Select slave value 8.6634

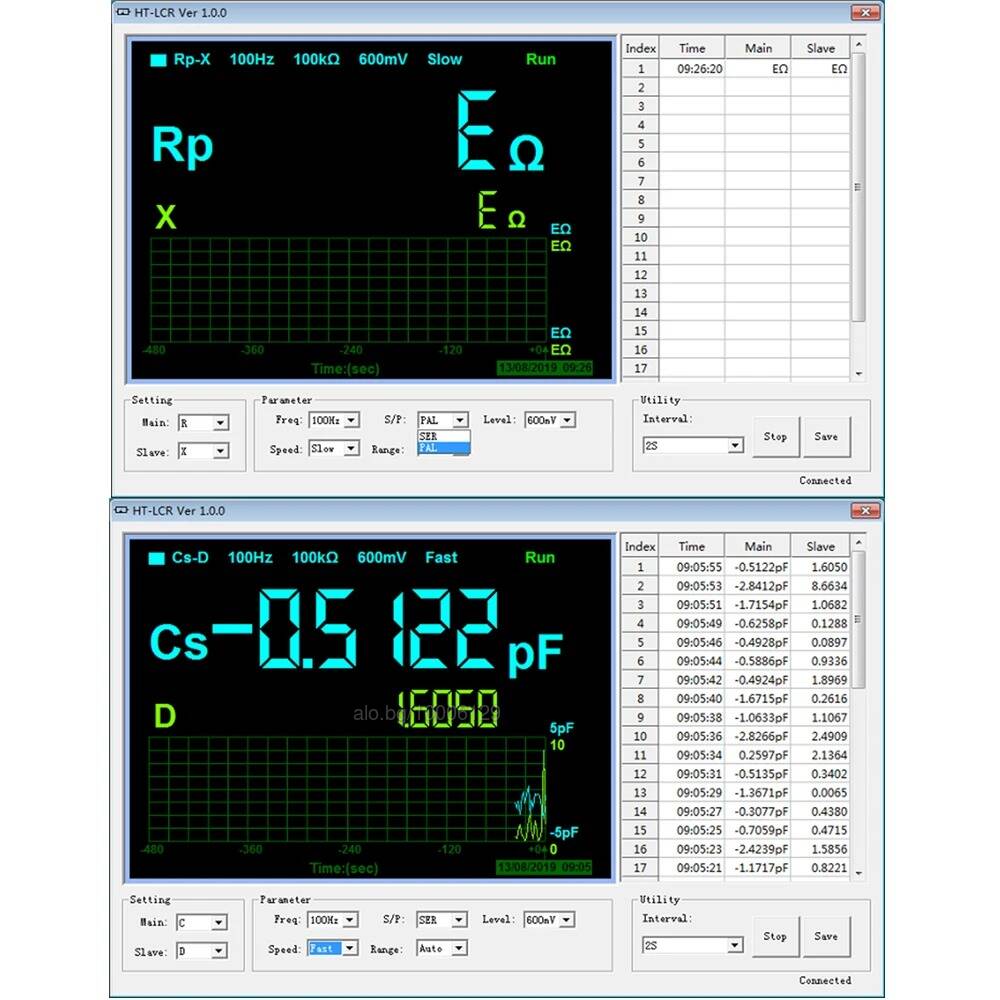pyautogui.click(x=820, y=586)
